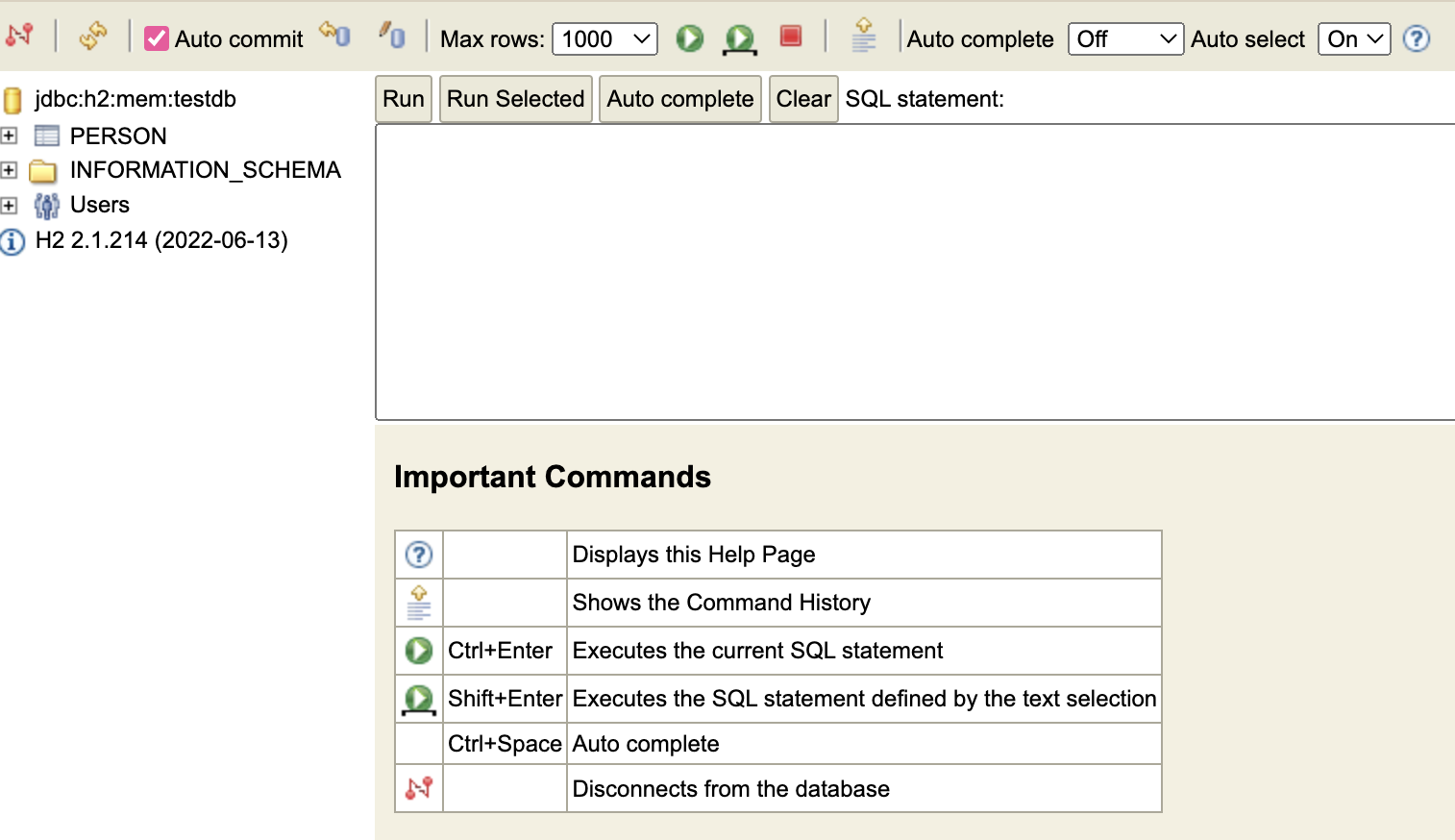
Task: Click disconnect icon in Important Commands table
Action: coord(419,788)
